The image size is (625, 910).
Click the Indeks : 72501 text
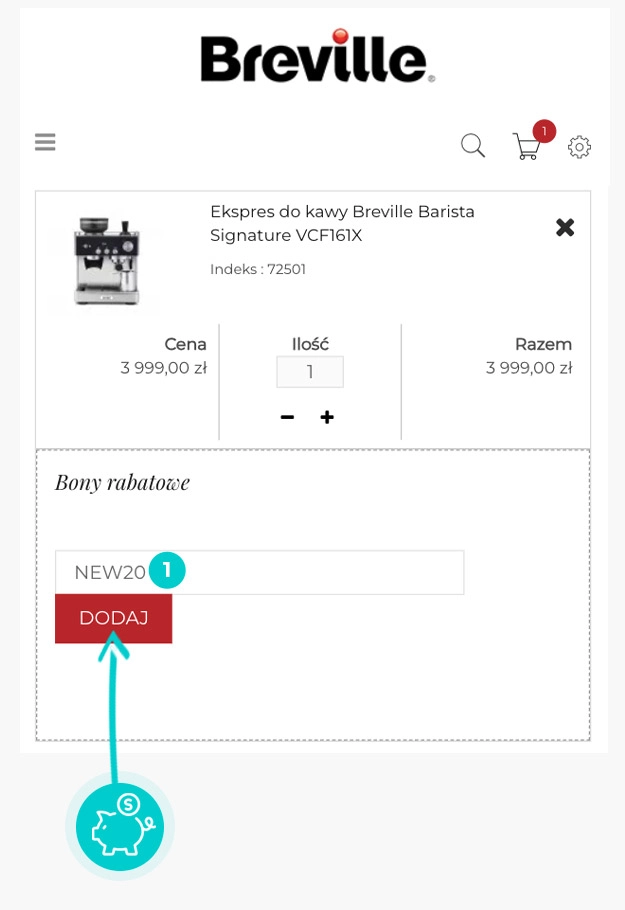tap(258, 269)
